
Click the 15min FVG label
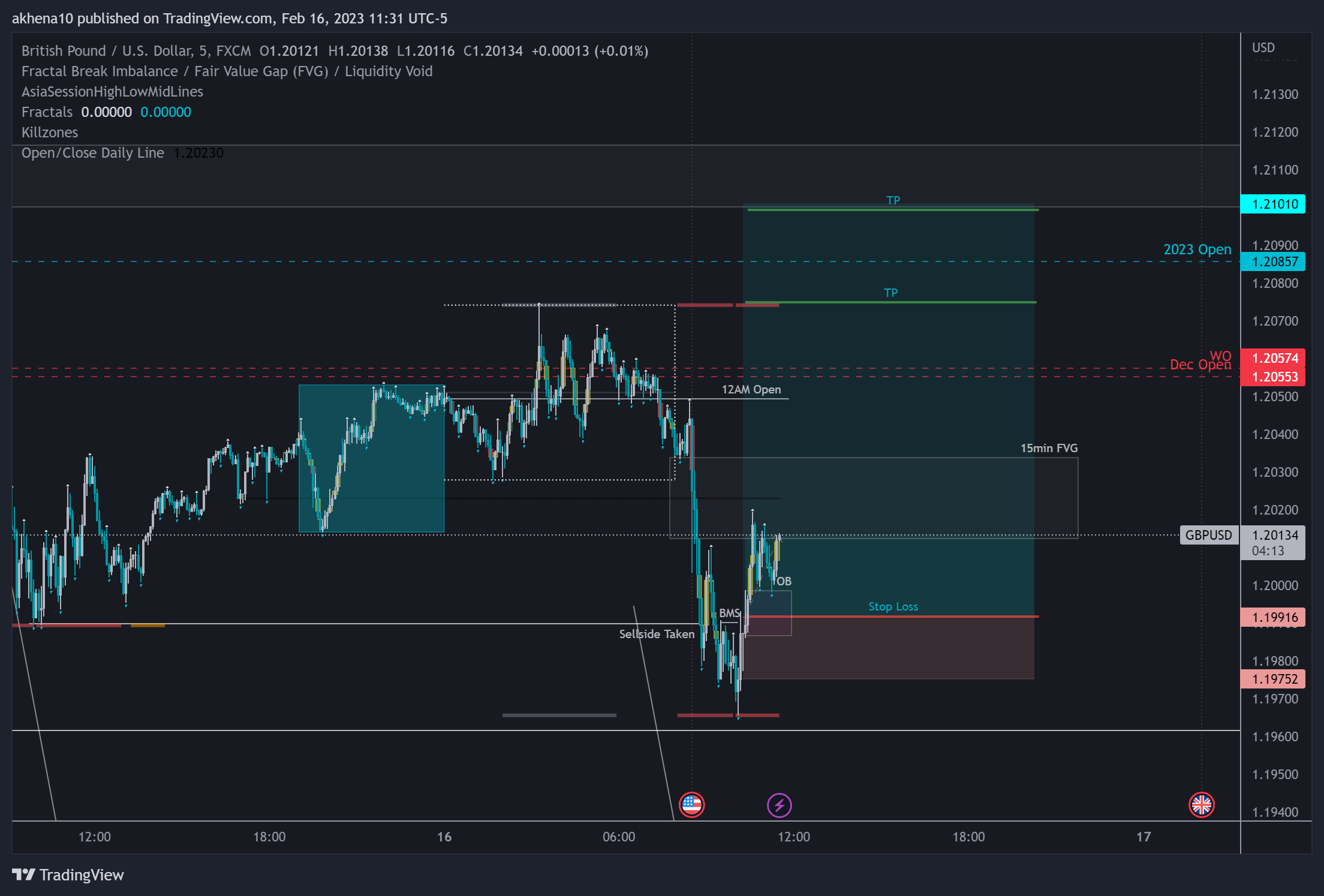pyautogui.click(x=1049, y=448)
